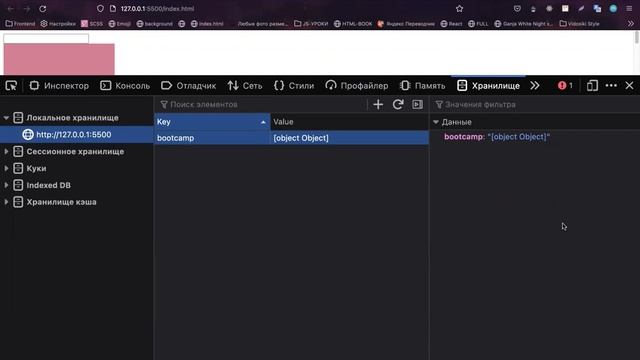Toggle responsive design mode icon
This screenshot has width=640, height=360.
click(x=592, y=86)
